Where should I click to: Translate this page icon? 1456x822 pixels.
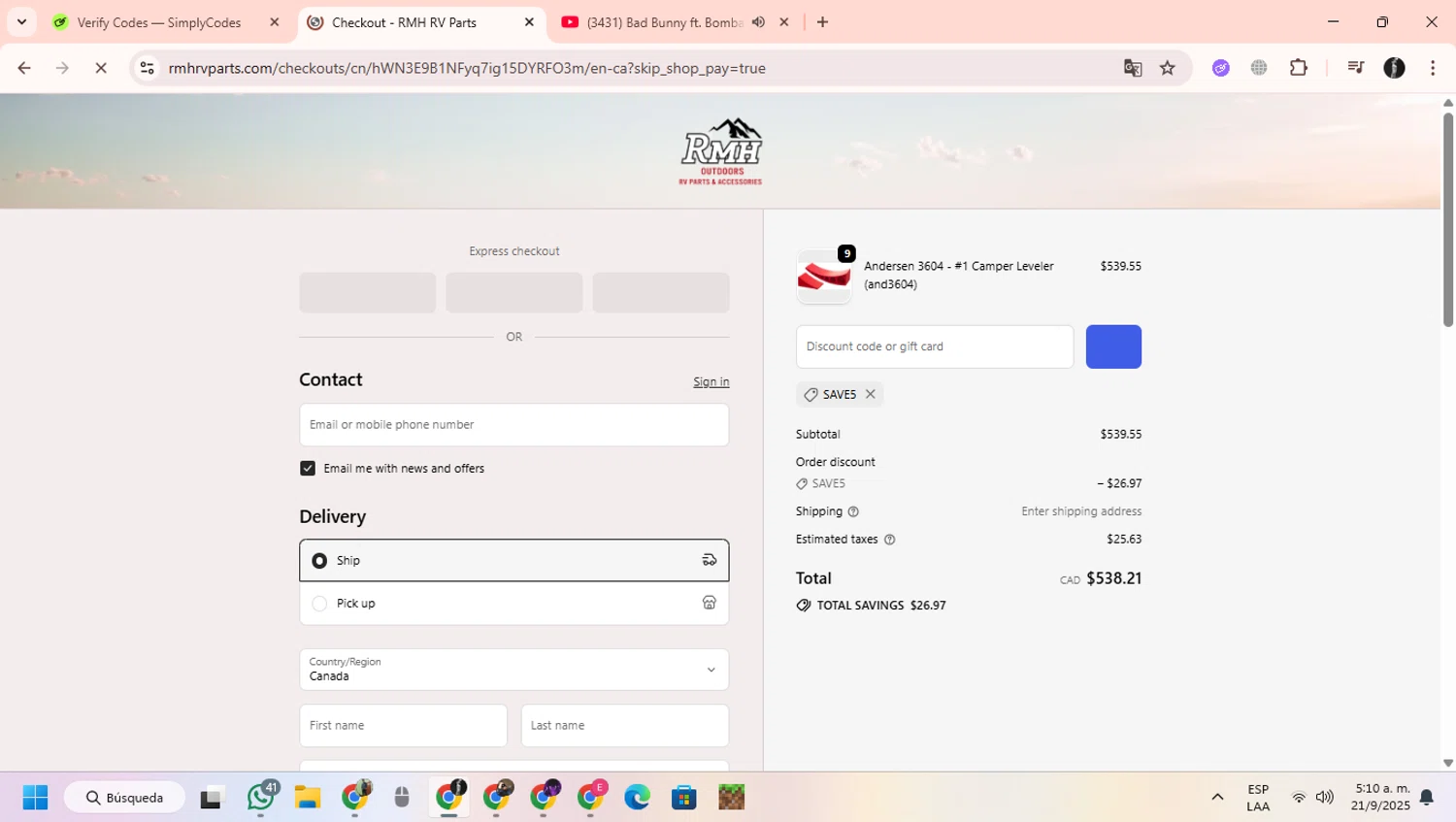[1133, 68]
